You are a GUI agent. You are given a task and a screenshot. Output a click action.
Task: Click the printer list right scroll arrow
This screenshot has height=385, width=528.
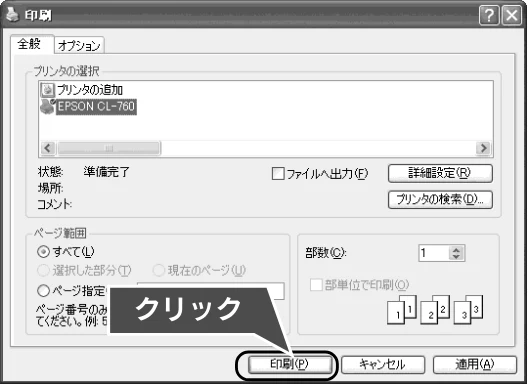484,148
